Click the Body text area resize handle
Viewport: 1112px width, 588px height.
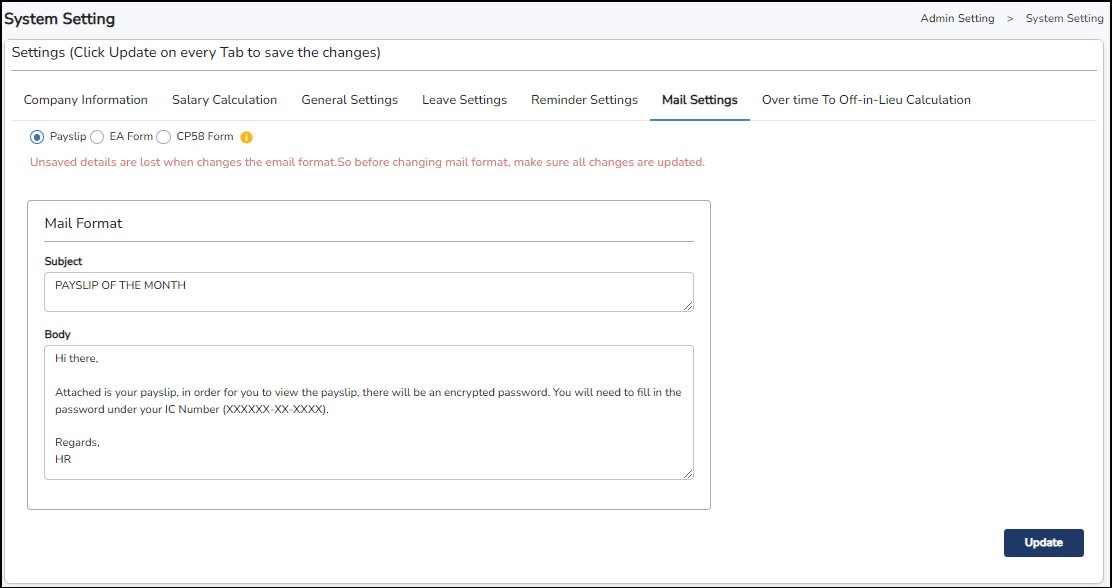688,474
